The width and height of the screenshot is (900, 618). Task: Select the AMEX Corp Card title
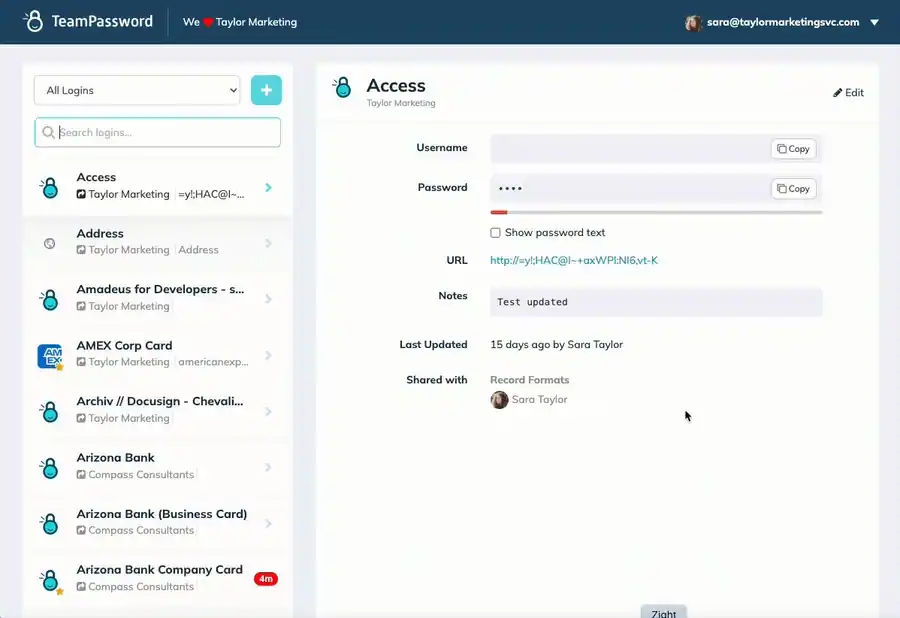(125, 345)
